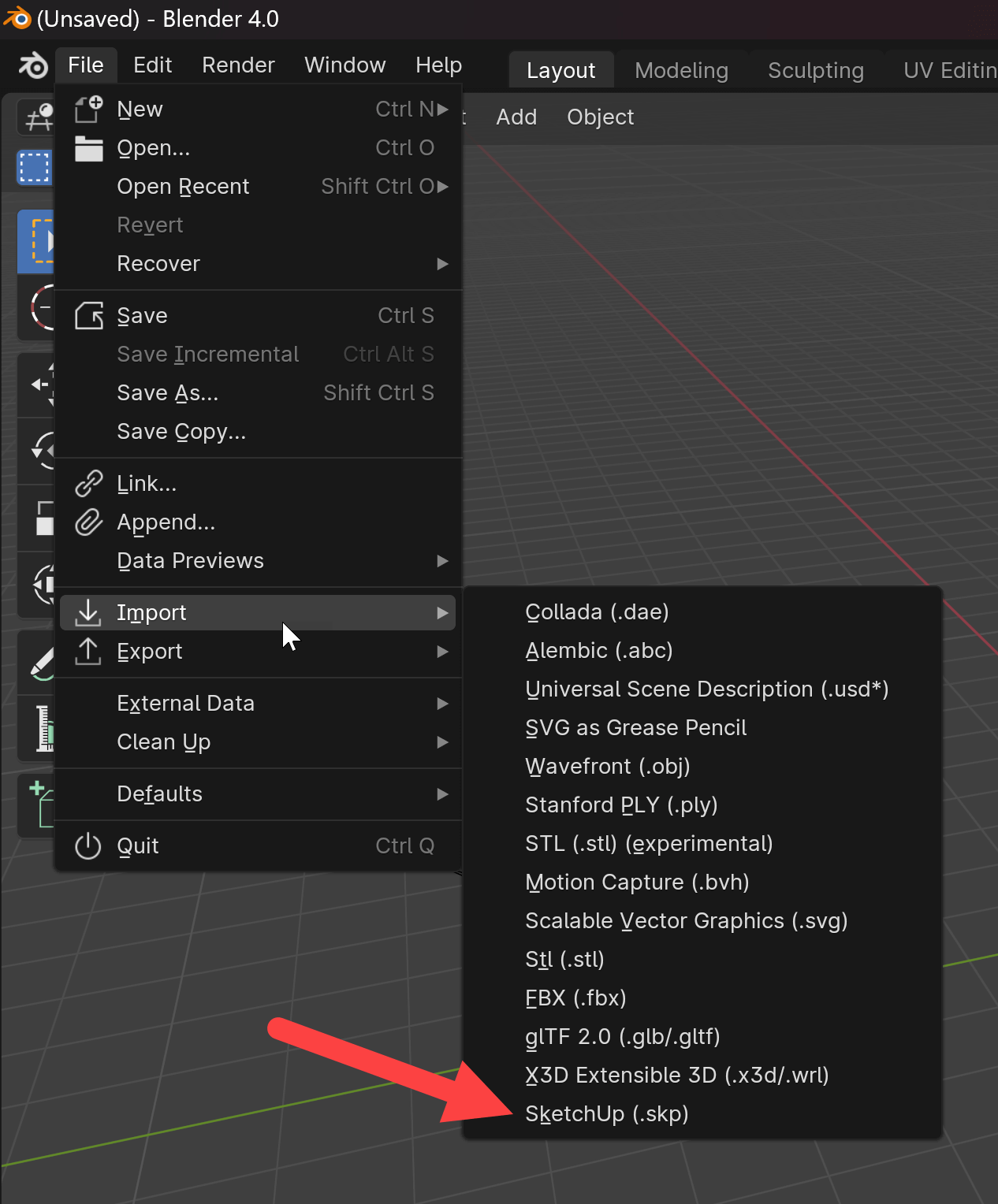Expand the Export submenu
Viewport: 998px width, 1204px height.
150,651
